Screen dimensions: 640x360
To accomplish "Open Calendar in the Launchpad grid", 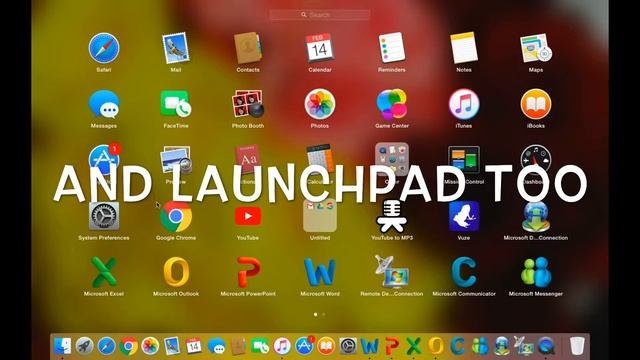I will point(320,48).
